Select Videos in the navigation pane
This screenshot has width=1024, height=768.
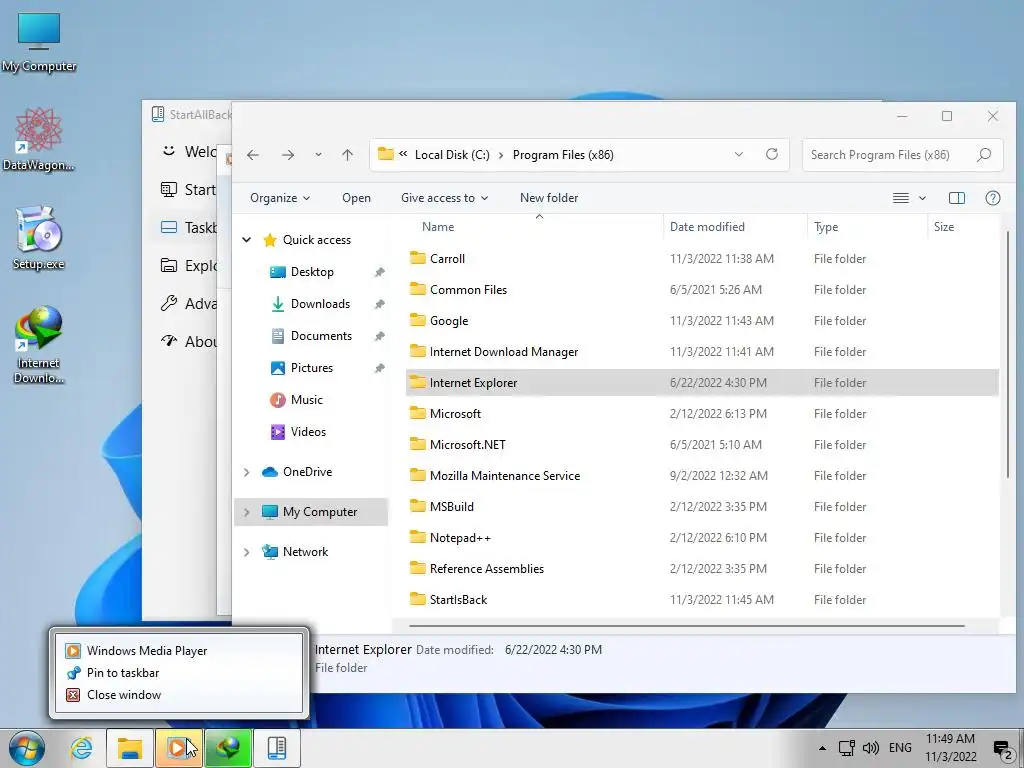[308, 432]
